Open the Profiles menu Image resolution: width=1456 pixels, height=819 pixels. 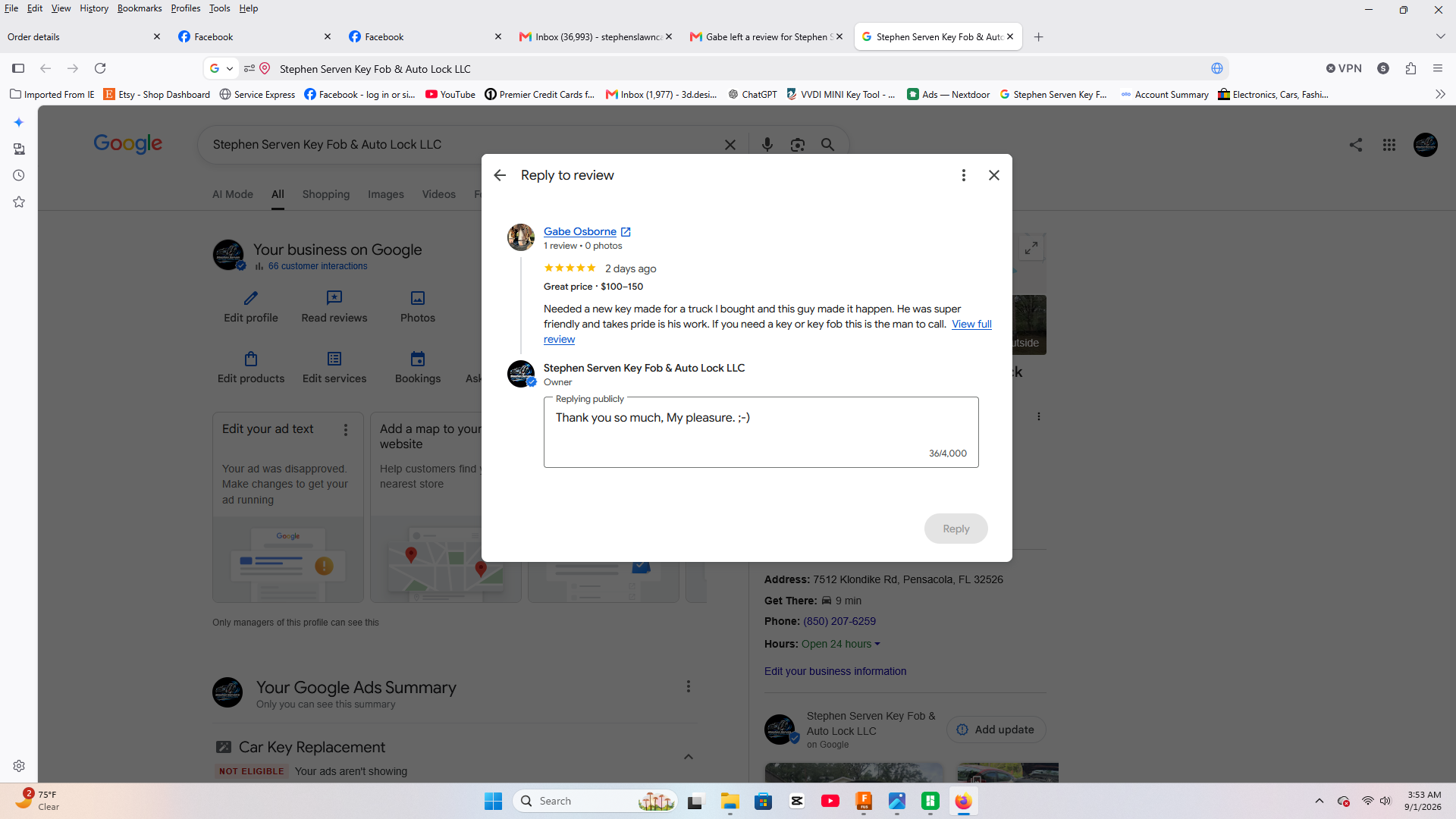tap(186, 8)
